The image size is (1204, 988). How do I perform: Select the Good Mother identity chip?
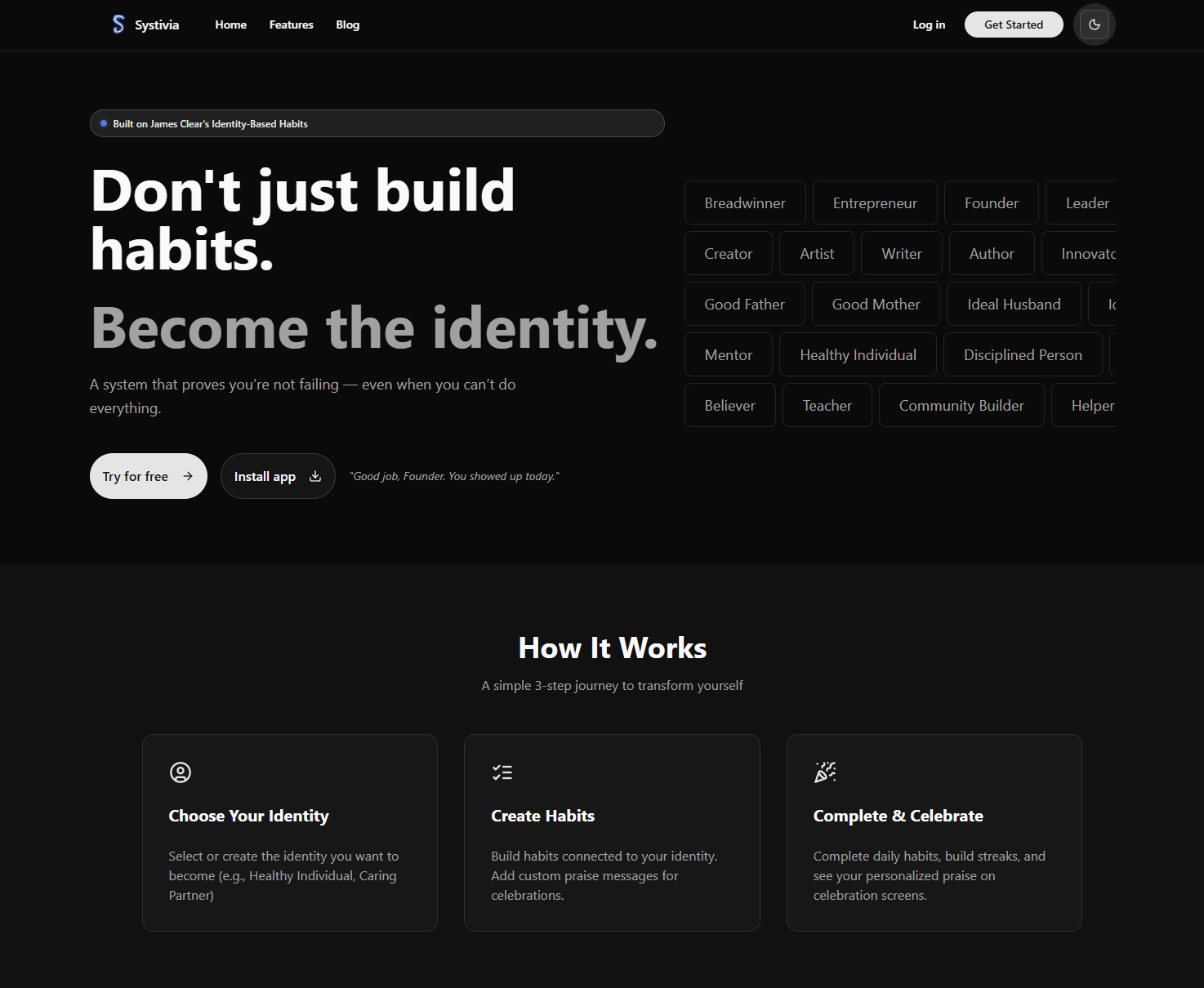pyautogui.click(x=875, y=304)
